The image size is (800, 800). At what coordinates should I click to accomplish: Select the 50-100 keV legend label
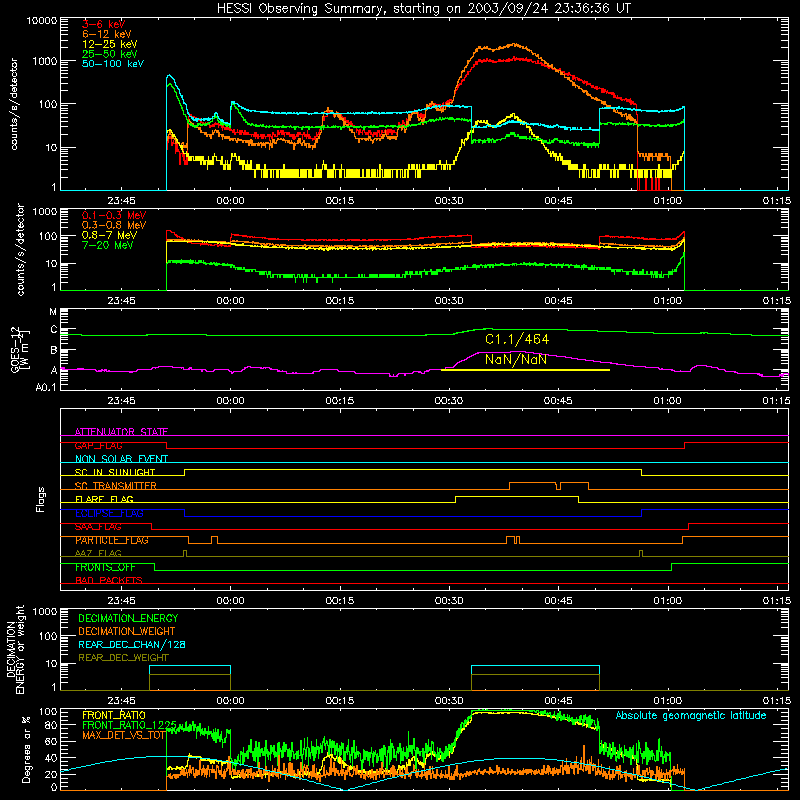pyautogui.click(x=113, y=64)
